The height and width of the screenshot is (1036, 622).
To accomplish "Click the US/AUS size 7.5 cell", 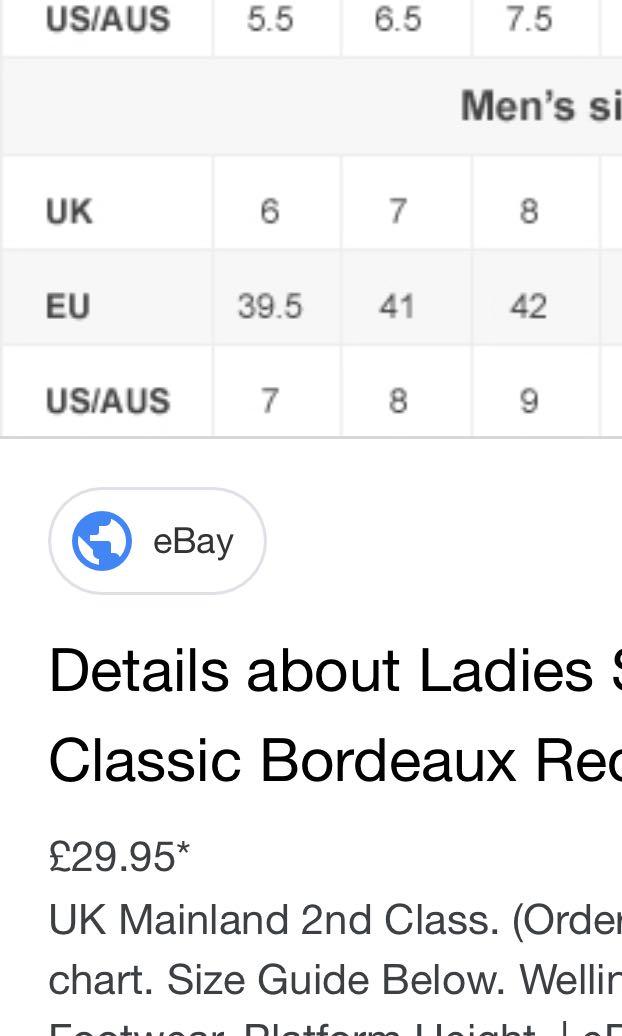I will tap(528, 19).
